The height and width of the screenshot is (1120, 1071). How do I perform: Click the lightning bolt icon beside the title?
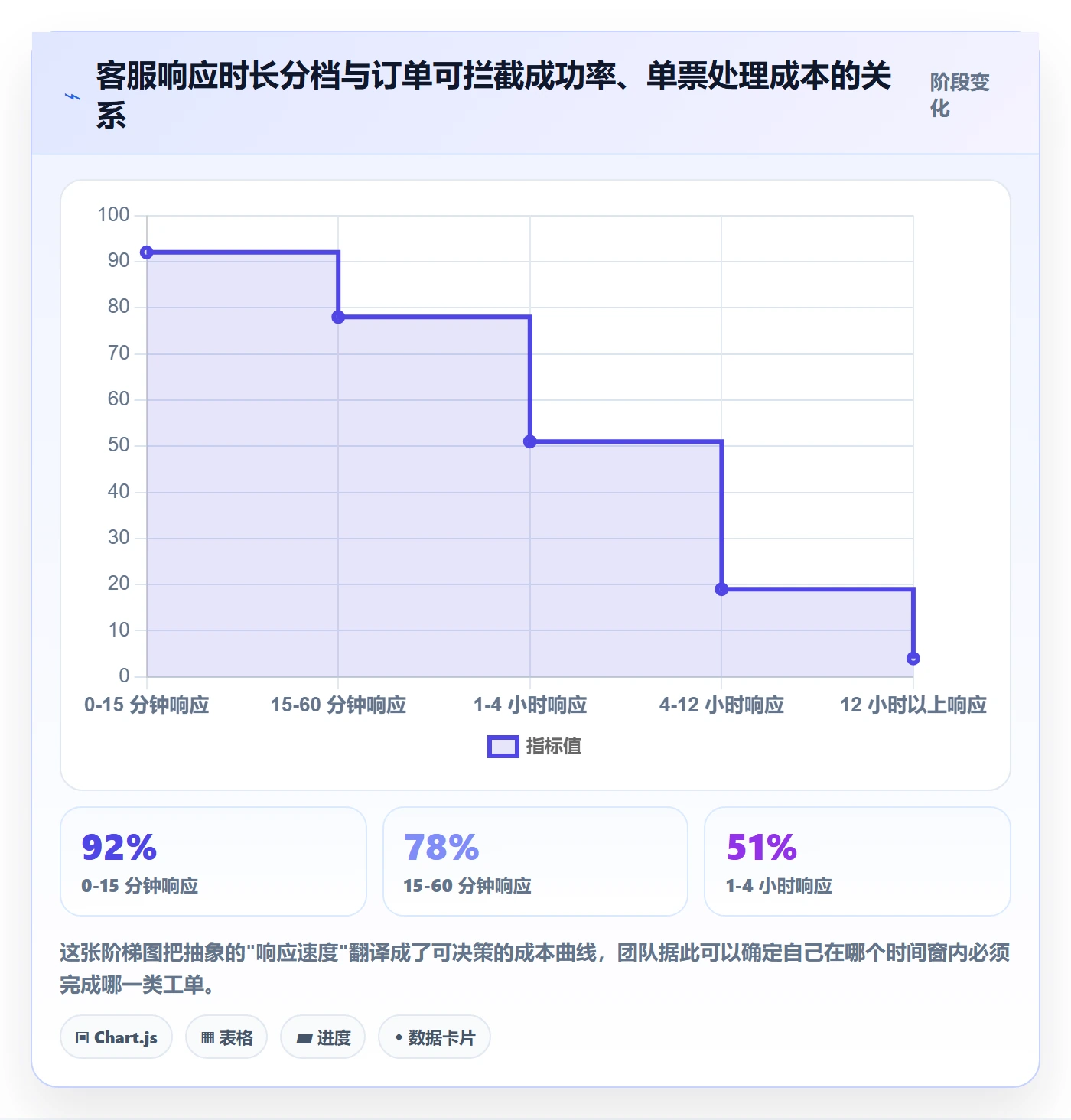point(73,97)
